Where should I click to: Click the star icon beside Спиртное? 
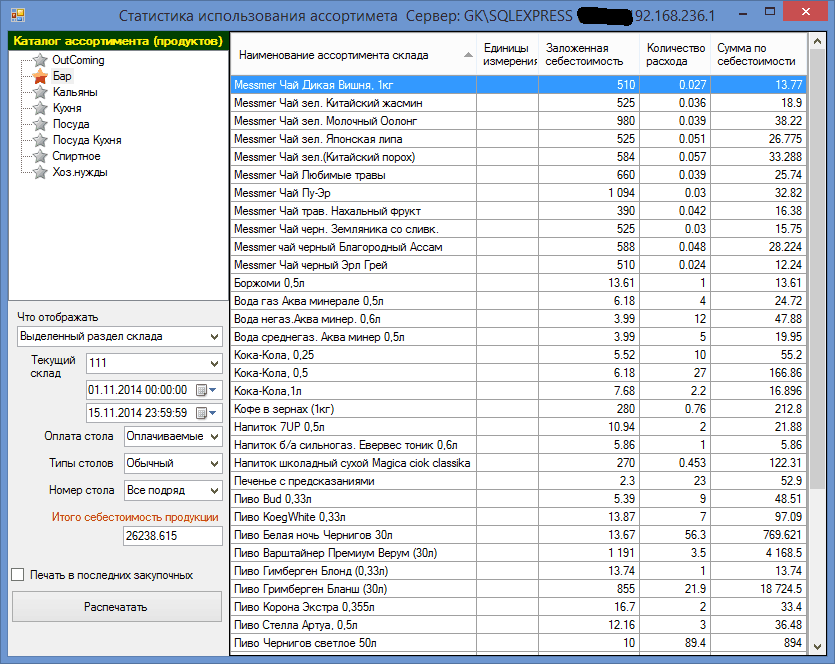(x=40, y=156)
